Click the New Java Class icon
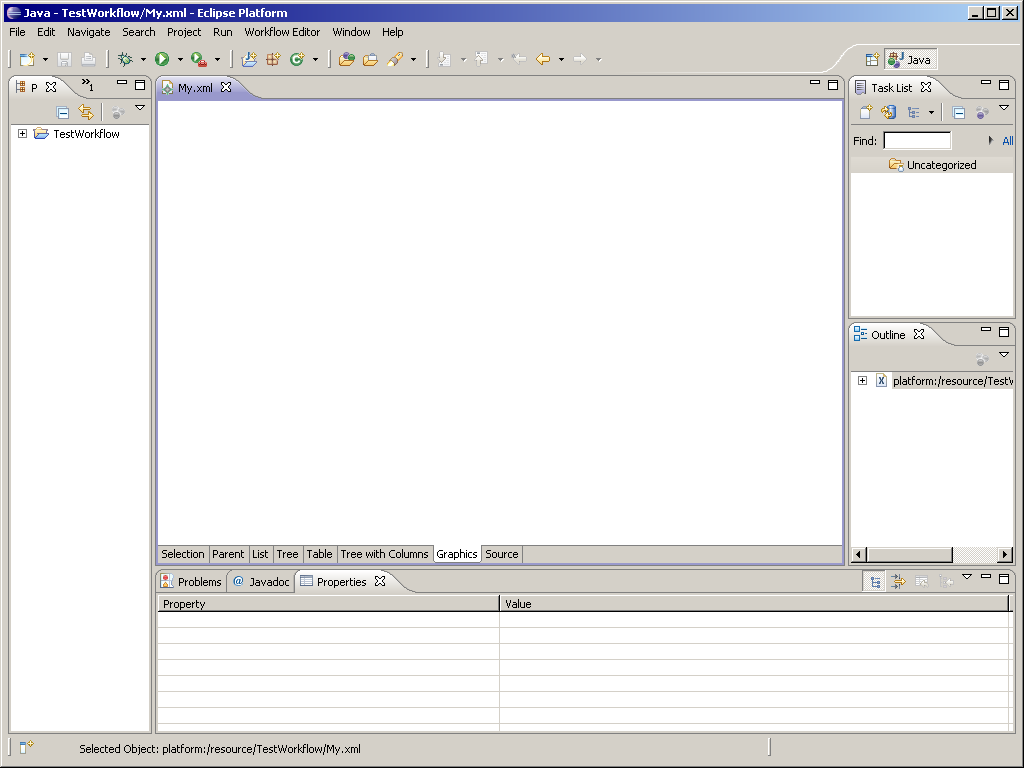1024x768 pixels. point(296,60)
